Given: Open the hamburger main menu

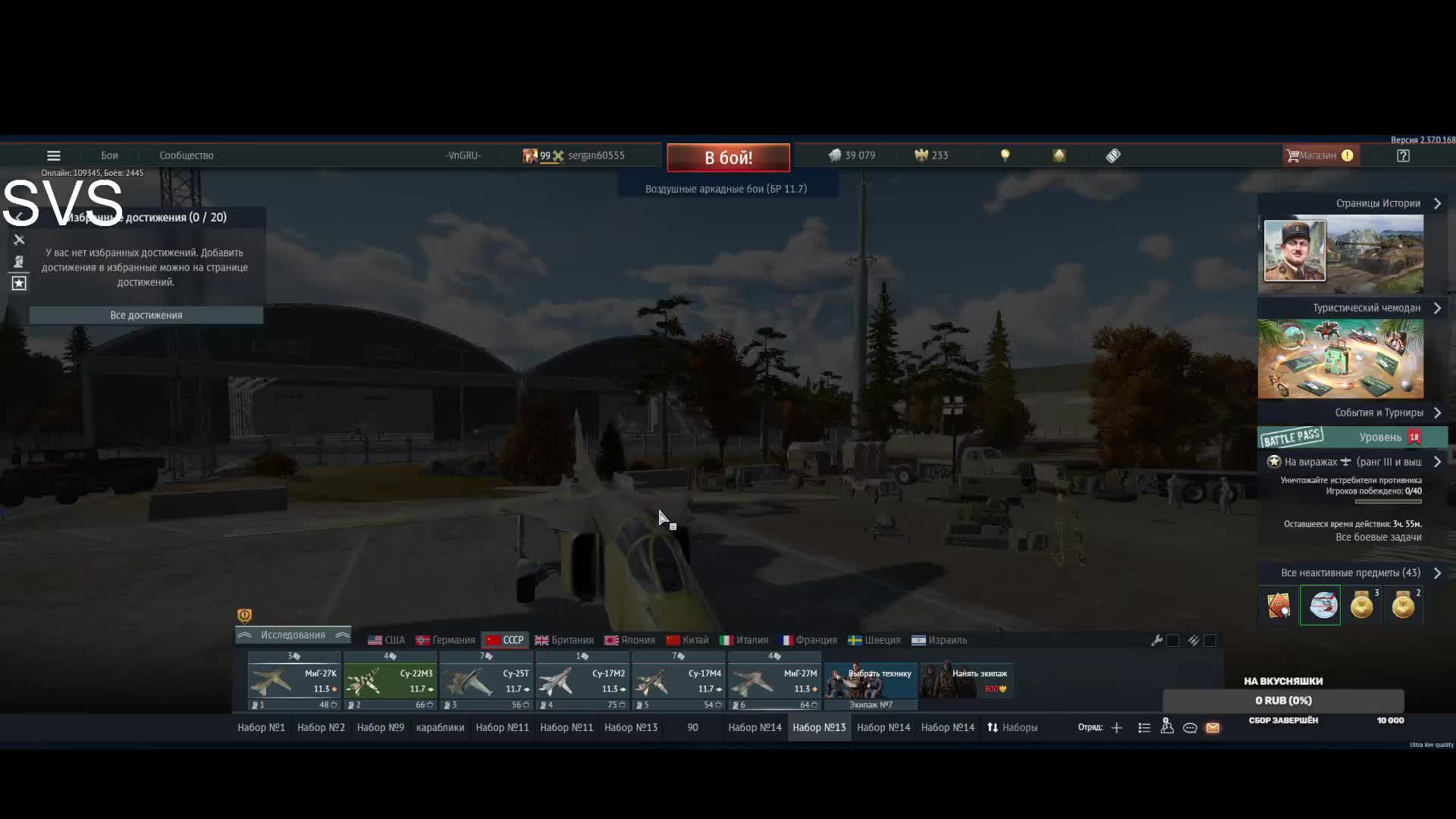Looking at the screenshot, I should coord(53,155).
